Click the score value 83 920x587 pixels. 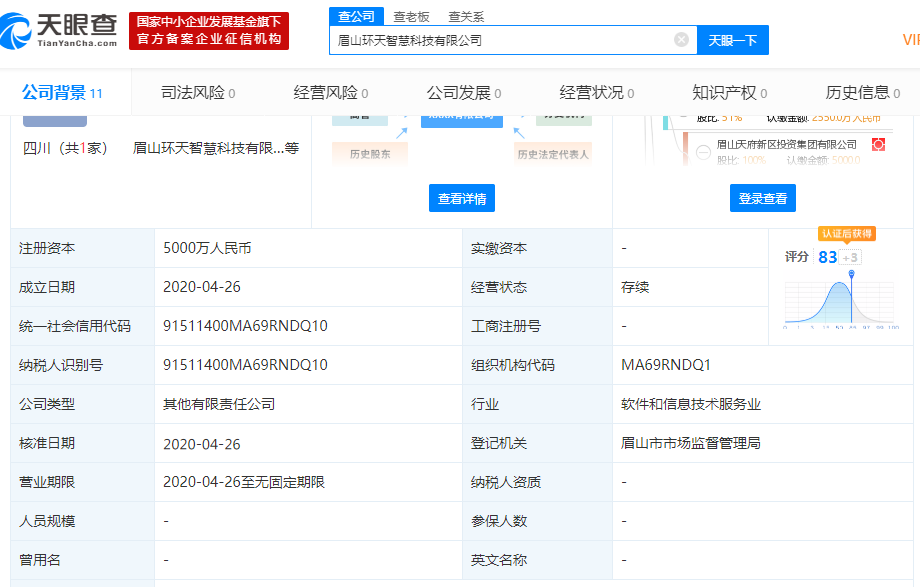point(827,257)
